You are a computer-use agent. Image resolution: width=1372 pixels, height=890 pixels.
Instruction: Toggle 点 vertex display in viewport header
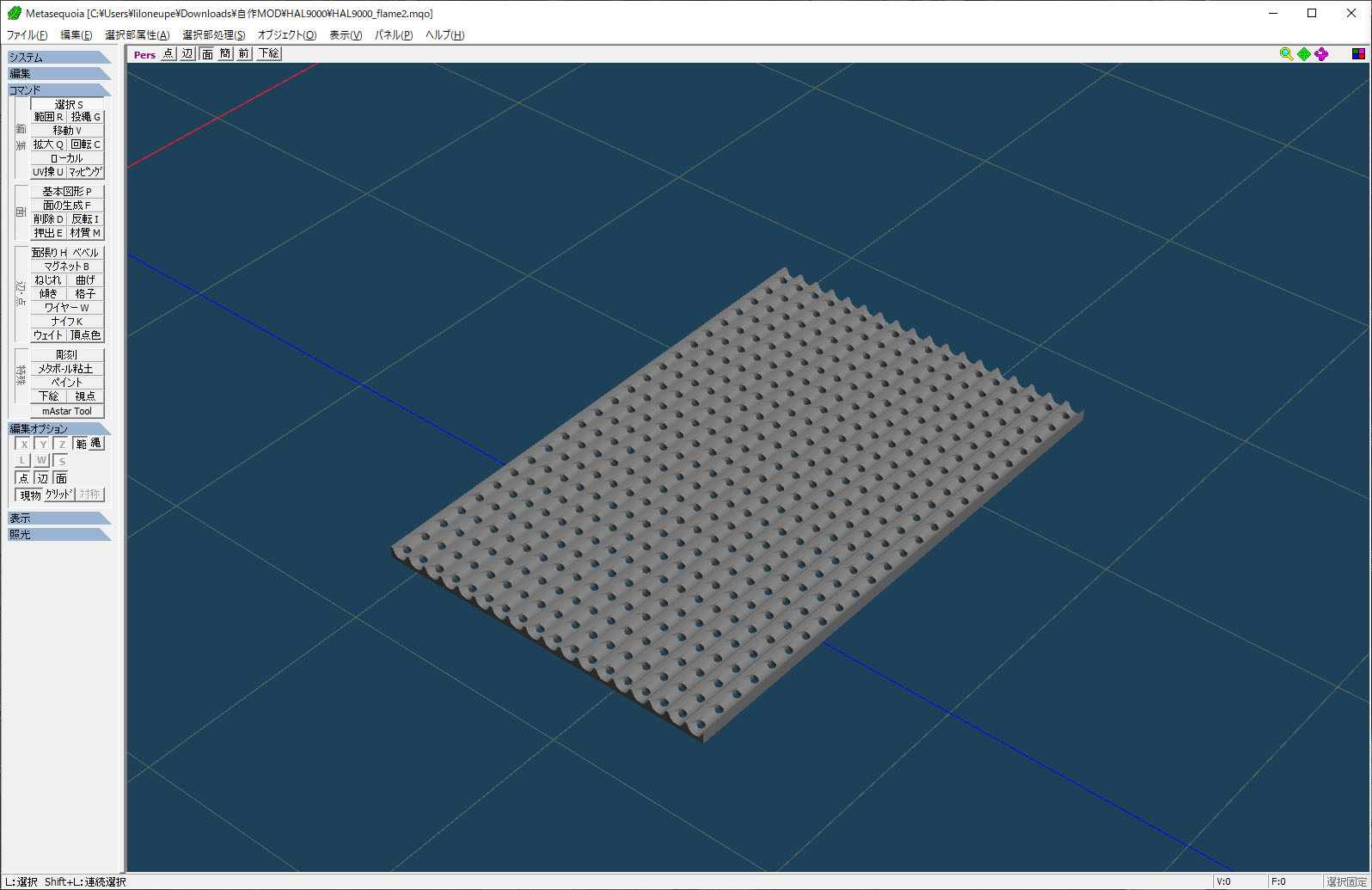(168, 54)
